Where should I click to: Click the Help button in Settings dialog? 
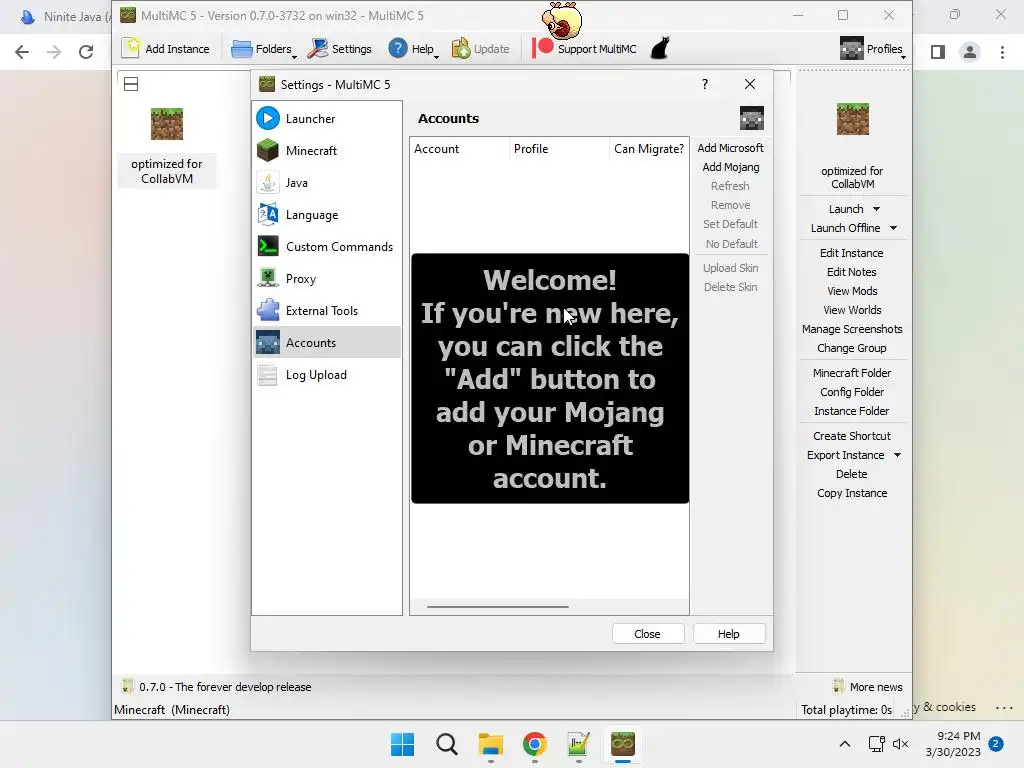[728, 634]
